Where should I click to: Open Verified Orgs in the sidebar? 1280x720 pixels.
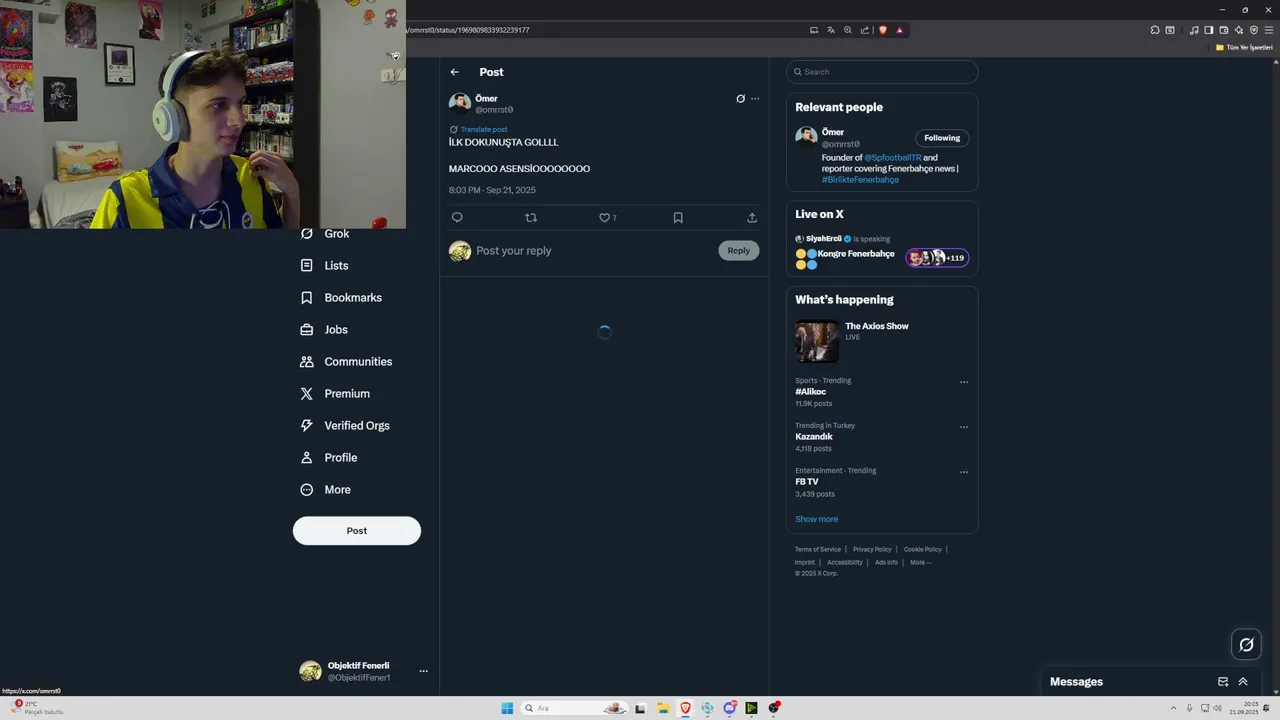click(345, 426)
